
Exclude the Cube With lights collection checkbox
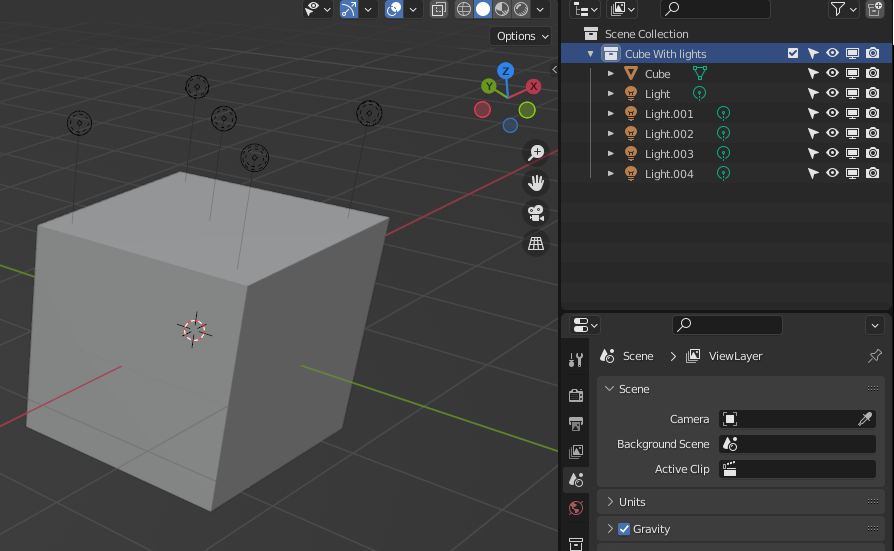[793, 54]
